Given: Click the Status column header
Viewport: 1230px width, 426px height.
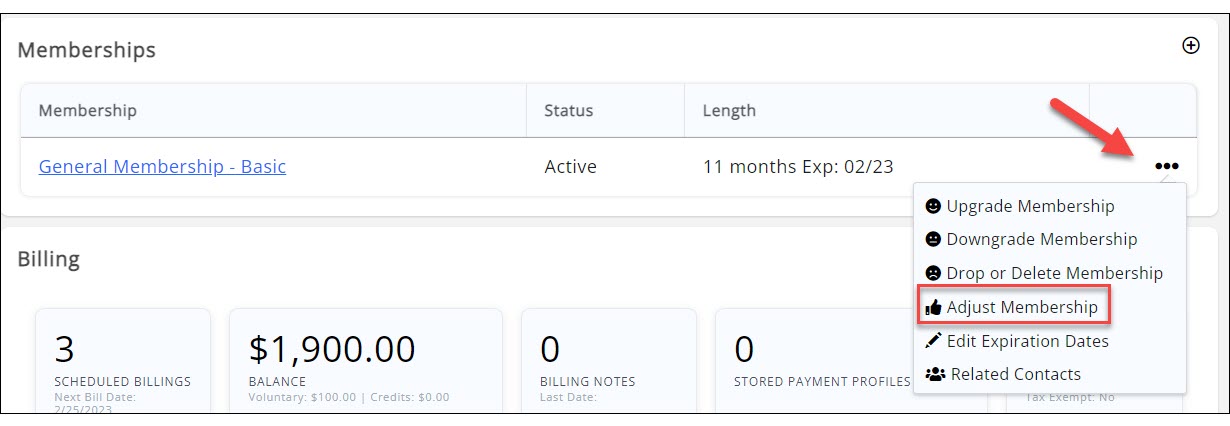Looking at the screenshot, I should tap(568, 110).
